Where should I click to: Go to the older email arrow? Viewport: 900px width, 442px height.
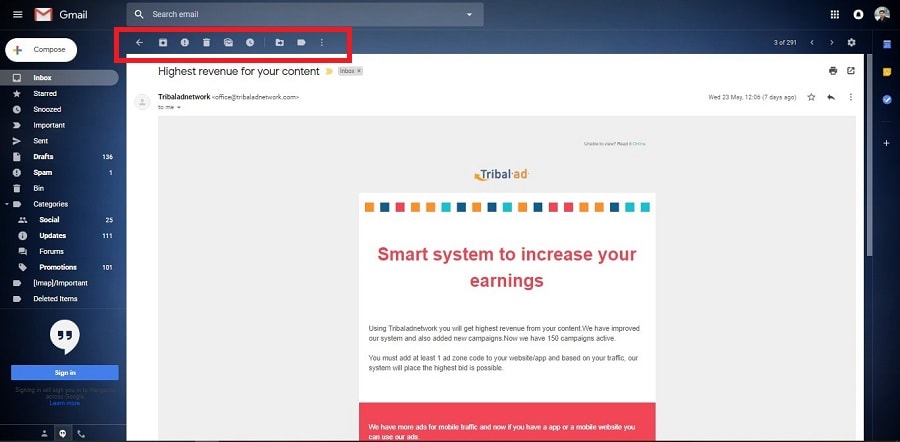(x=831, y=42)
